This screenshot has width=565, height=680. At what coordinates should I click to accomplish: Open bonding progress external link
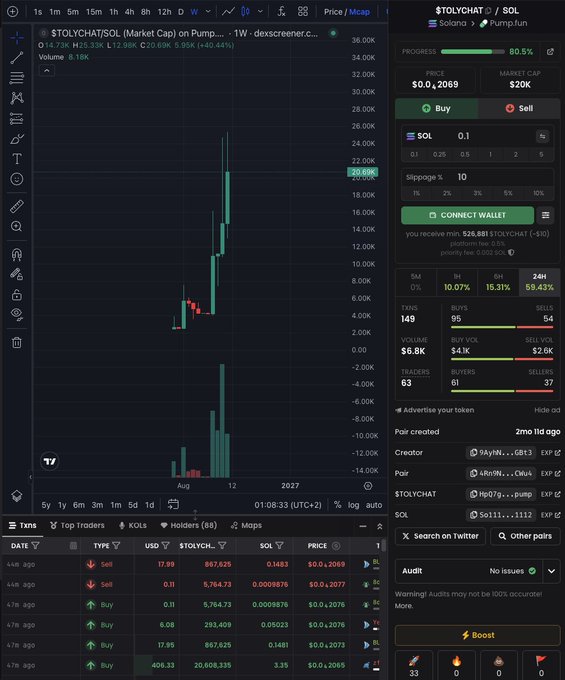(x=550, y=52)
